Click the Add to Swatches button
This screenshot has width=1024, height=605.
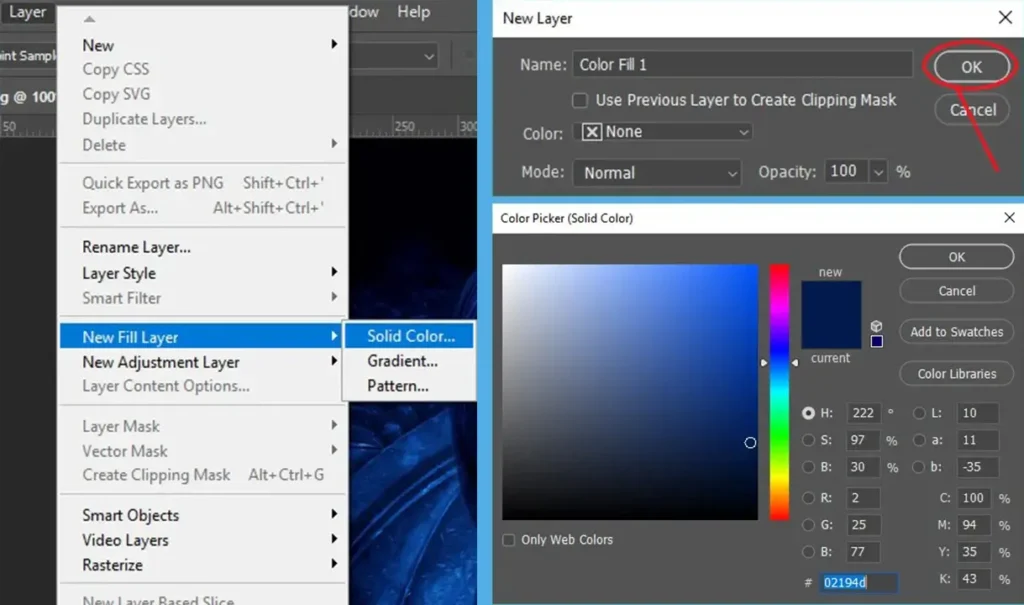click(x=957, y=332)
